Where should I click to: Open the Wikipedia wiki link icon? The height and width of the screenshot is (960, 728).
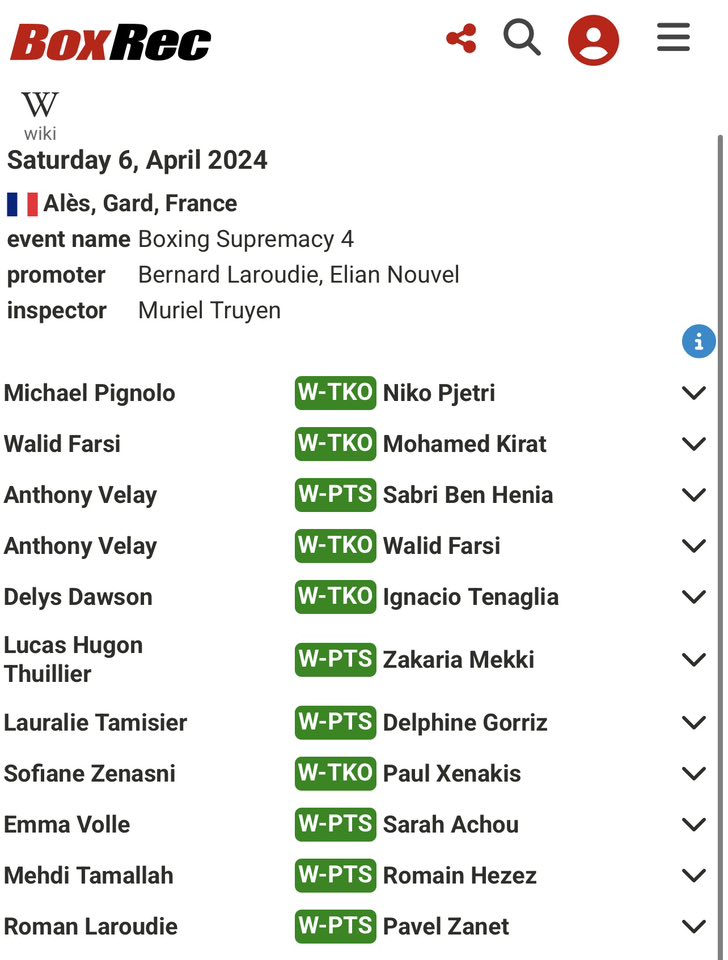[x=40, y=116]
